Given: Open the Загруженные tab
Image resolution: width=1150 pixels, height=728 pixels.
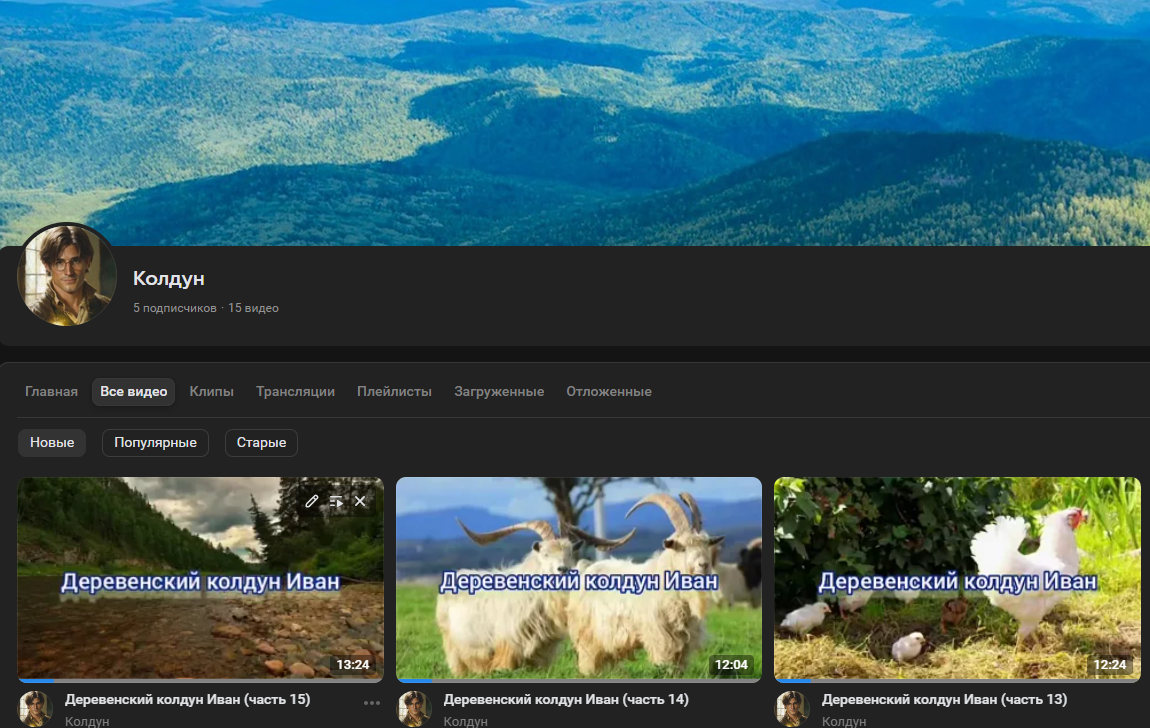Looking at the screenshot, I should 499,391.
